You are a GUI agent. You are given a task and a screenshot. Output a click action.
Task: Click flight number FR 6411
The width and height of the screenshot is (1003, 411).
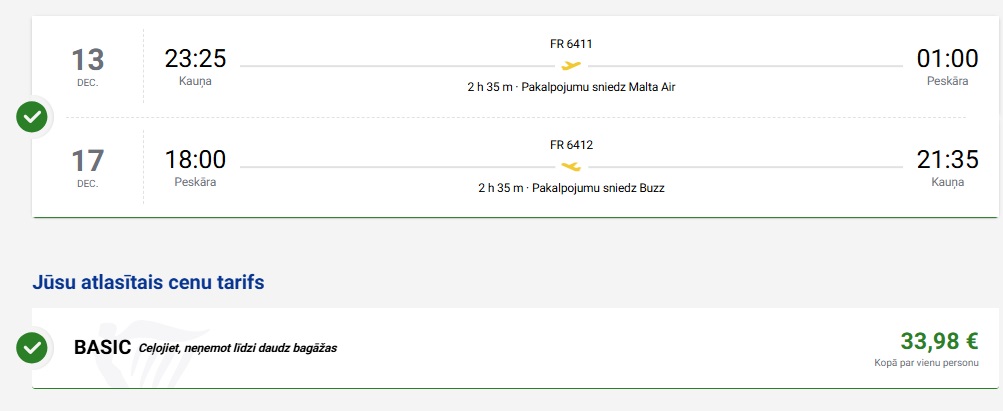[x=571, y=44]
